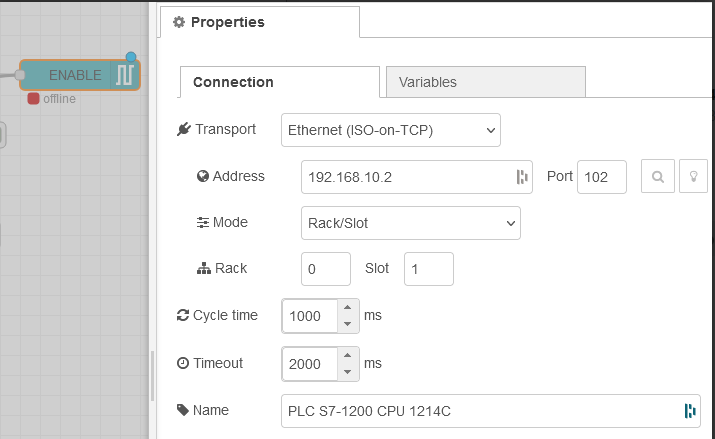This screenshot has height=439, width=715.
Task: Click the type icon inside Name field
Action: (x=690, y=410)
